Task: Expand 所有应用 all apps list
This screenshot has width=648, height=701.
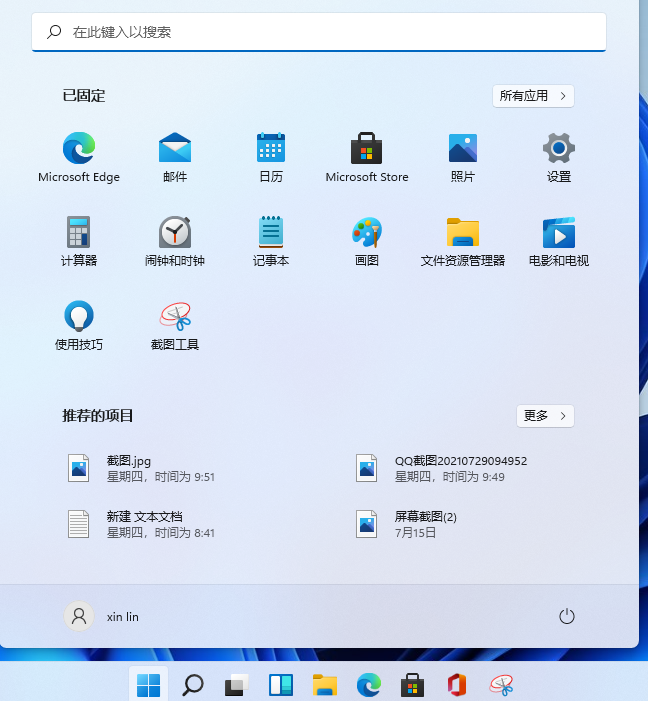Action: click(533, 96)
